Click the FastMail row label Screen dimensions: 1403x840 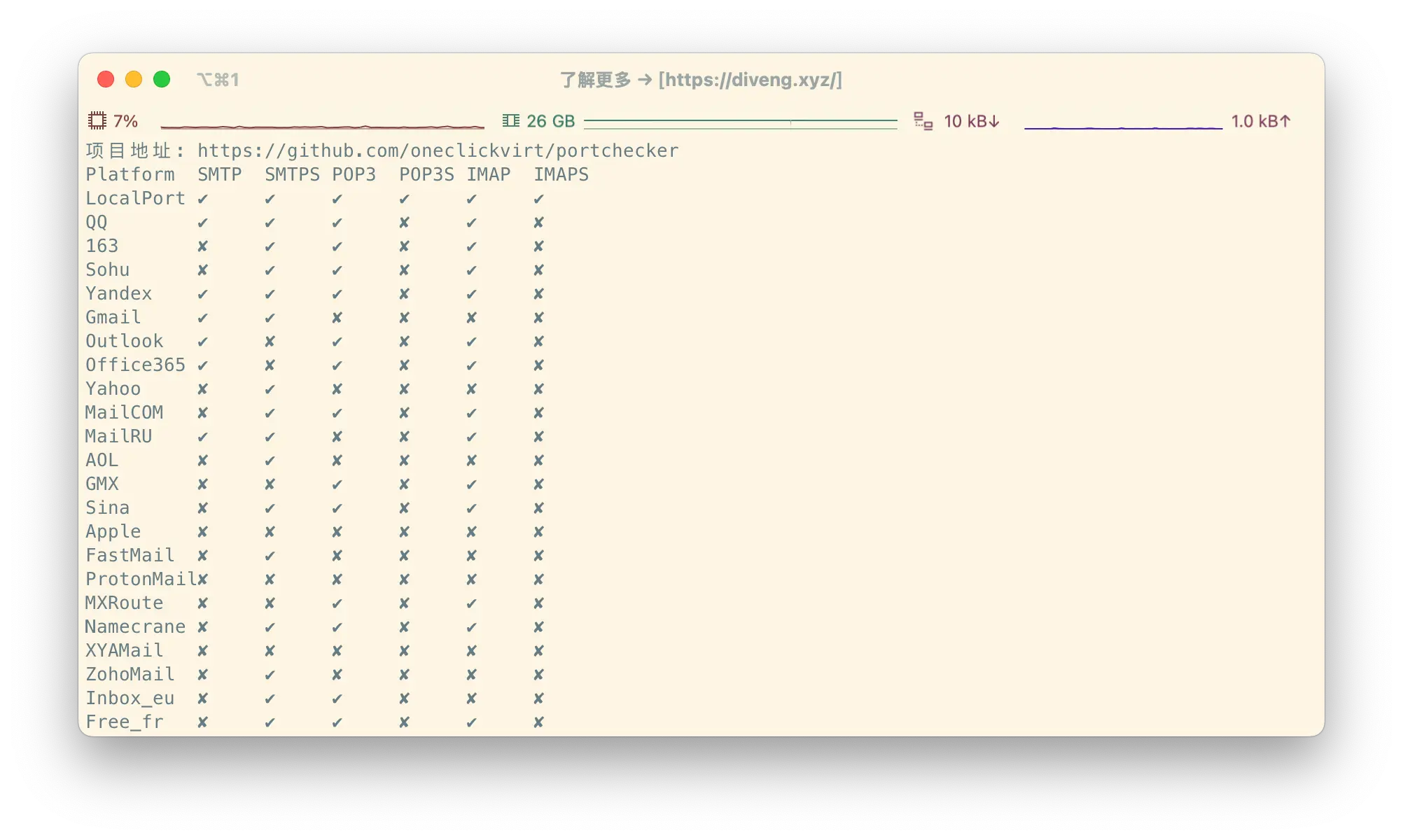130,555
